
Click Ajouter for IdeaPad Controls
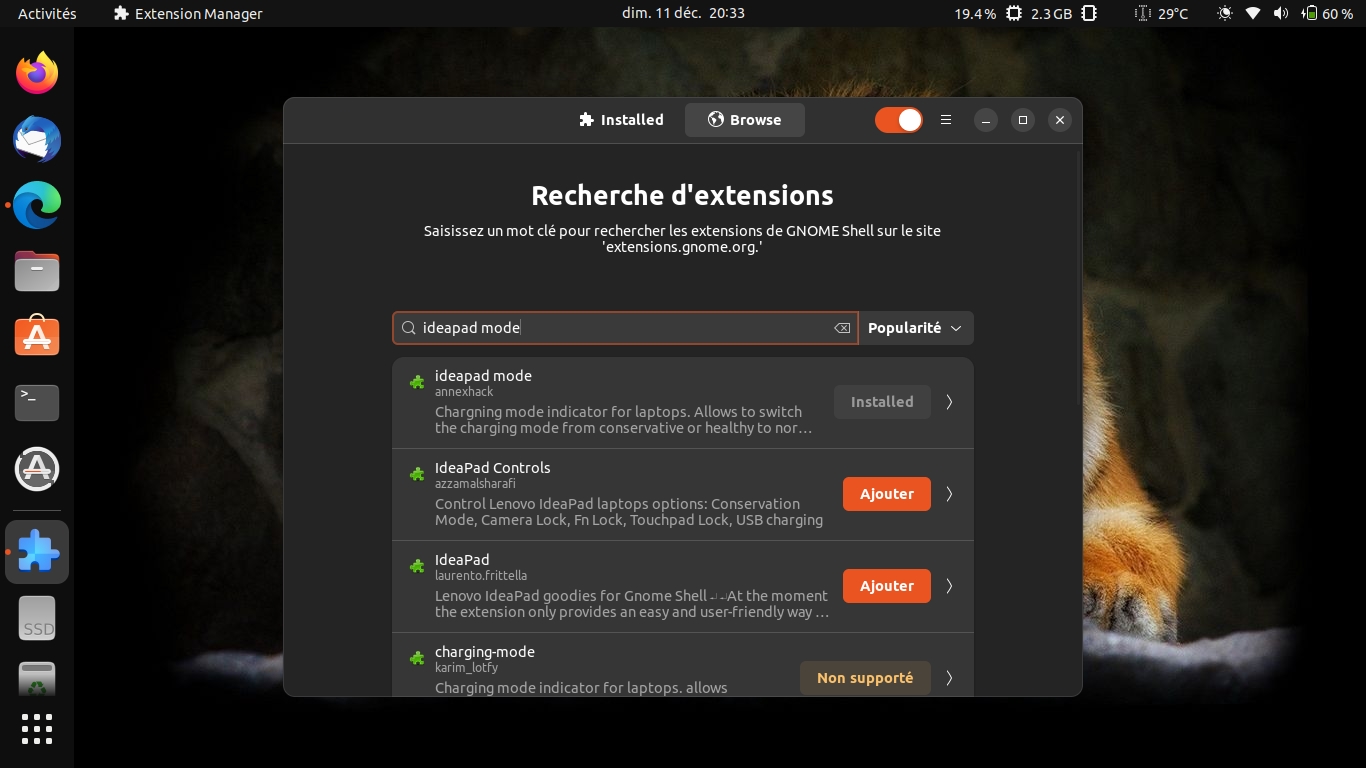click(x=886, y=494)
